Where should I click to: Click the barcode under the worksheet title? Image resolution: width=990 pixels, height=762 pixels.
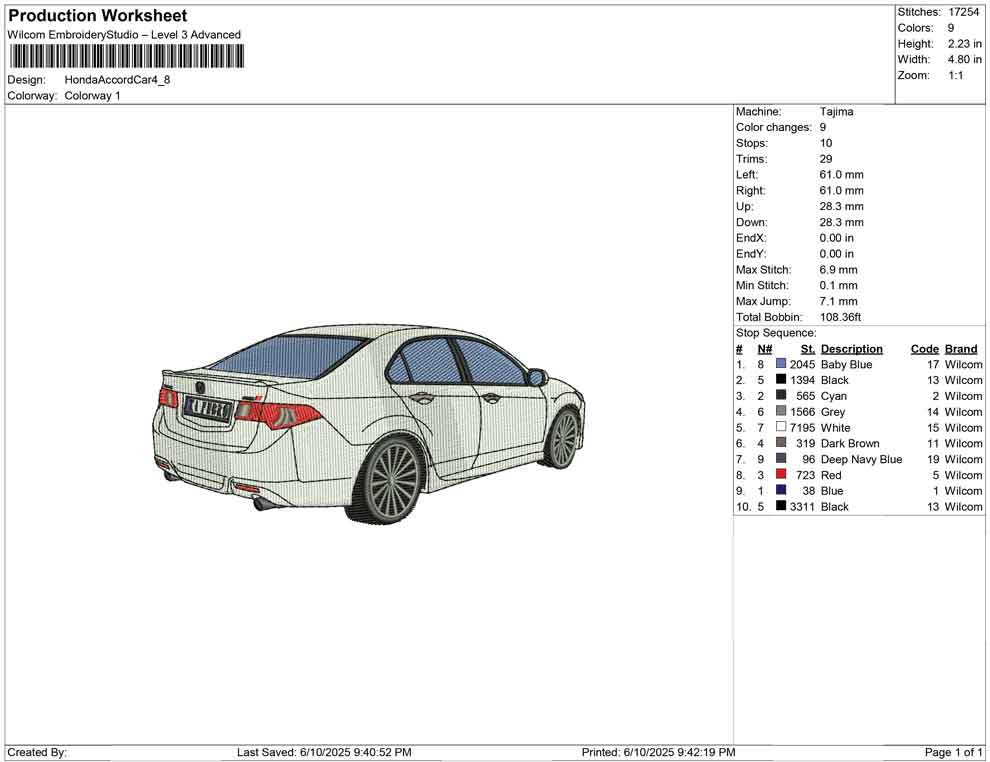tap(123, 56)
